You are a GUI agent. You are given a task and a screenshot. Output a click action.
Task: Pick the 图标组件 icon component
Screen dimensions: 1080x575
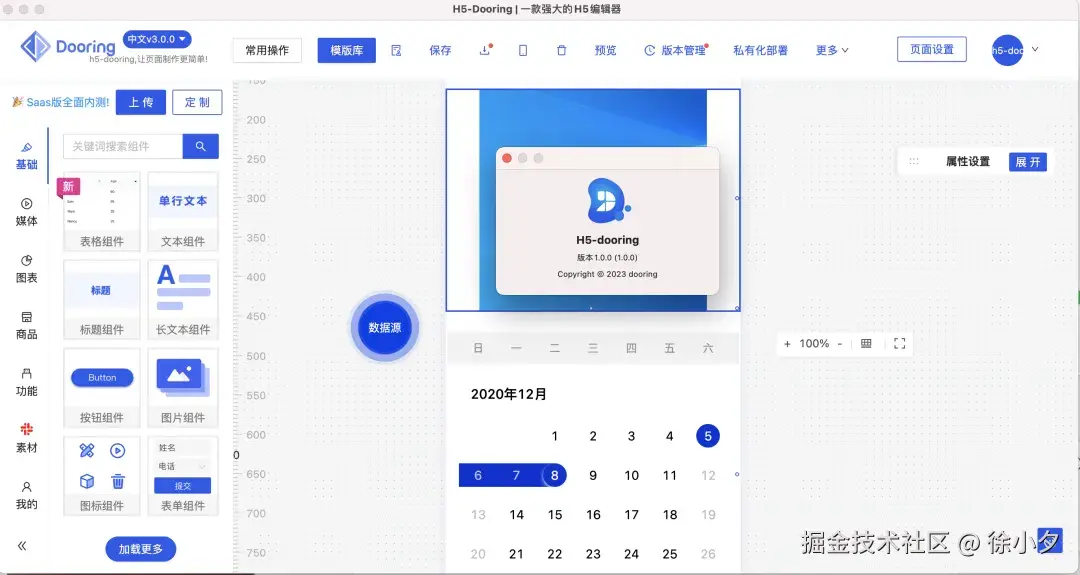pyautogui.click(x=102, y=476)
